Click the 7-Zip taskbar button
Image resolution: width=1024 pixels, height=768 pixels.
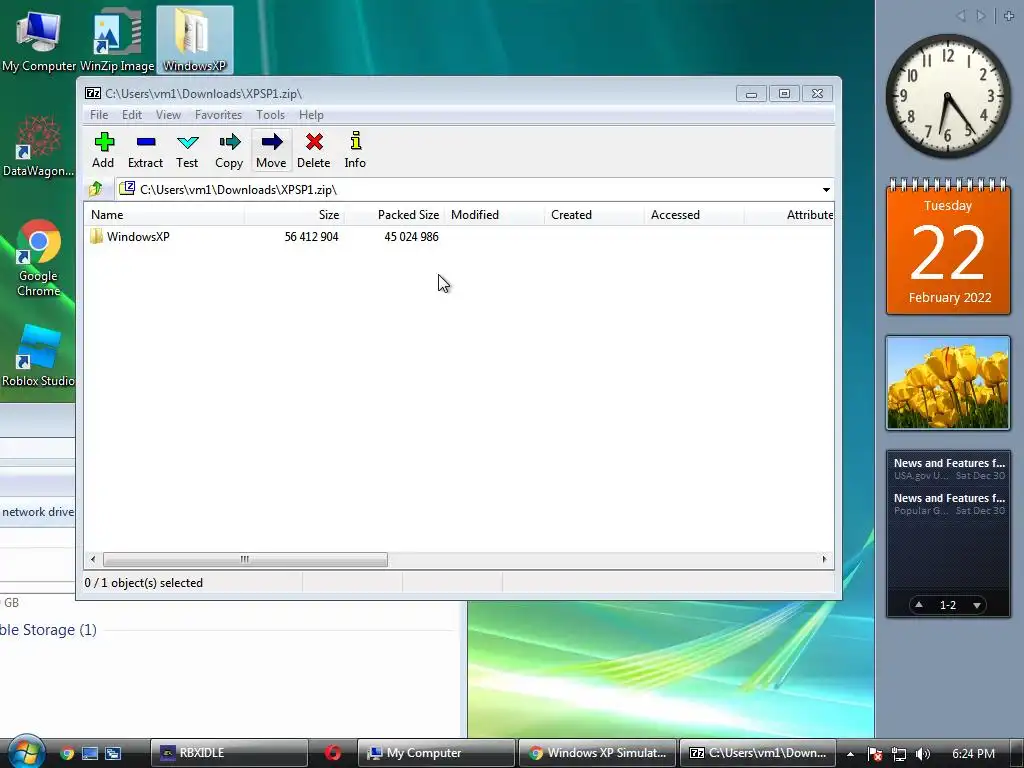[758, 753]
